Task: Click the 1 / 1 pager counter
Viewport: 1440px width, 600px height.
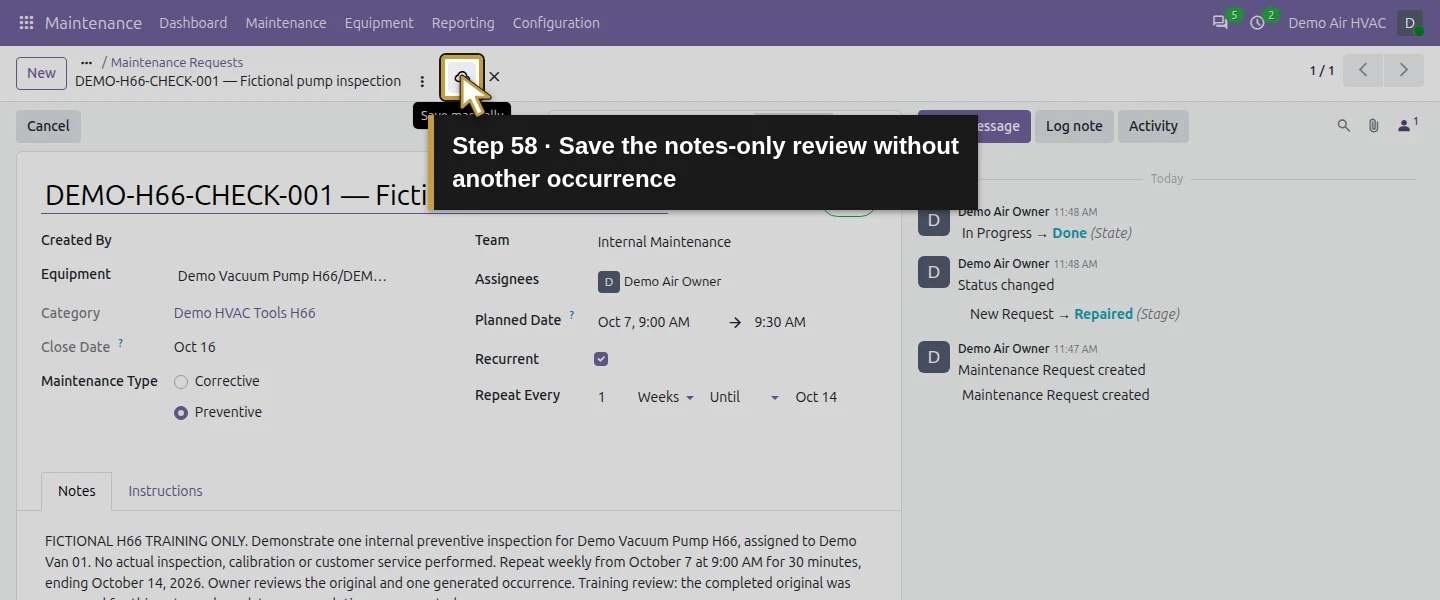Action: [x=1322, y=71]
